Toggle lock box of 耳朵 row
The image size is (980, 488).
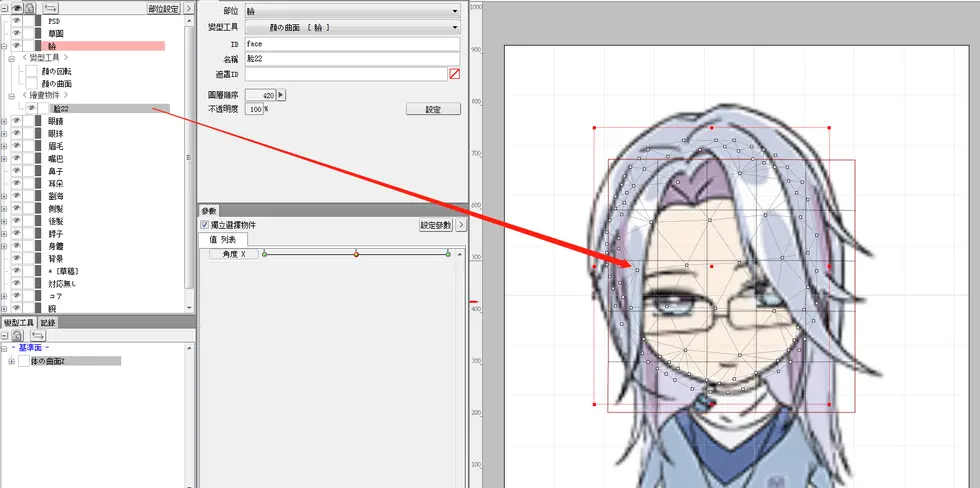(x=29, y=183)
